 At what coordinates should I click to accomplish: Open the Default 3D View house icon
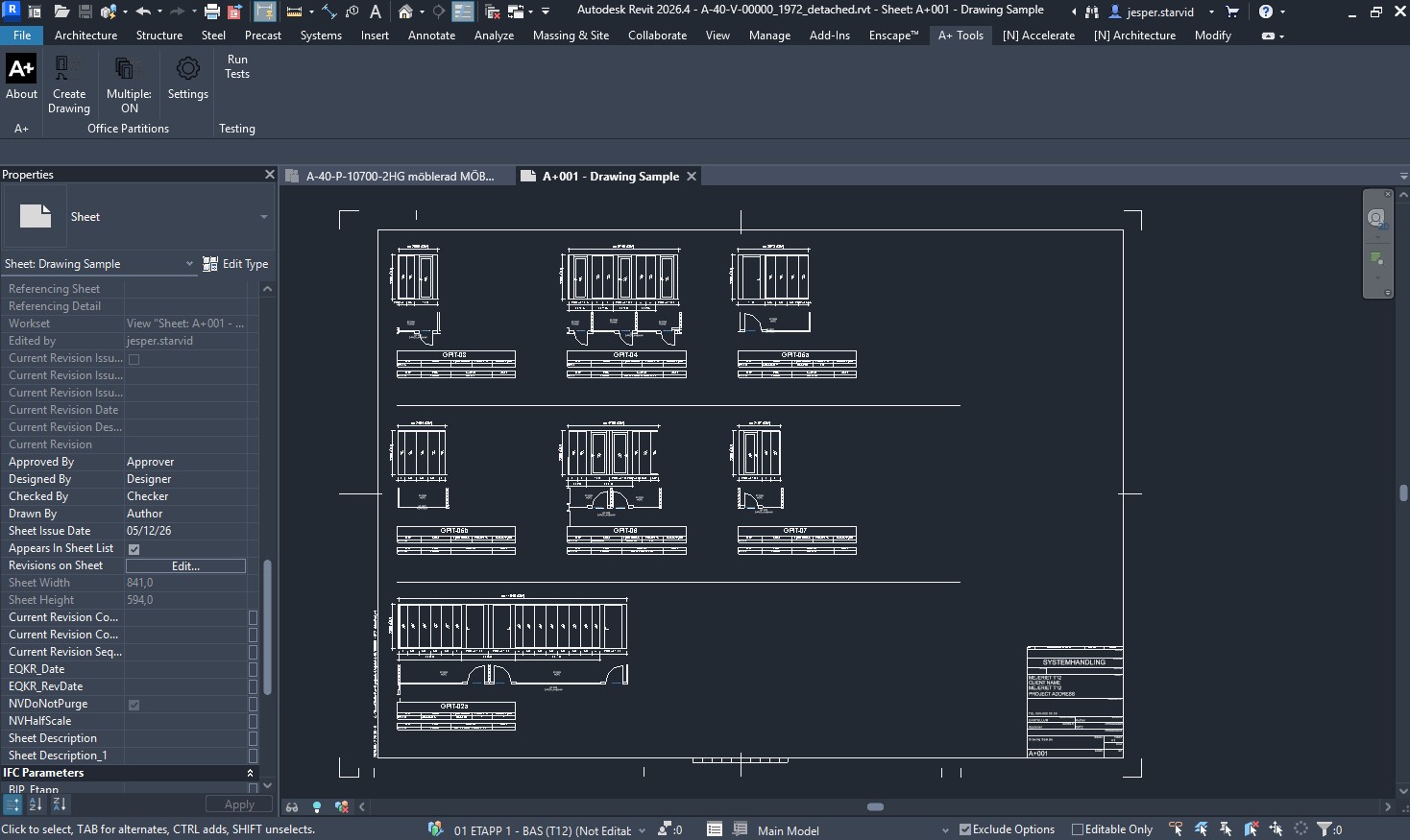[x=405, y=12]
